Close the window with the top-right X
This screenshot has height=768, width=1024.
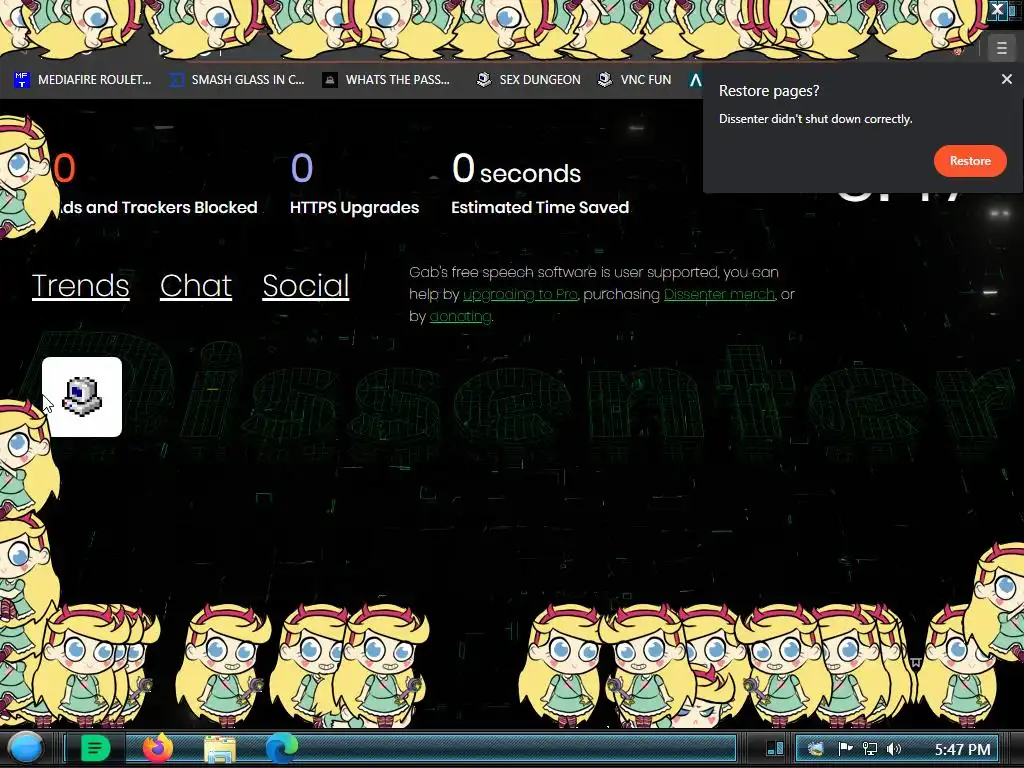point(997,9)
